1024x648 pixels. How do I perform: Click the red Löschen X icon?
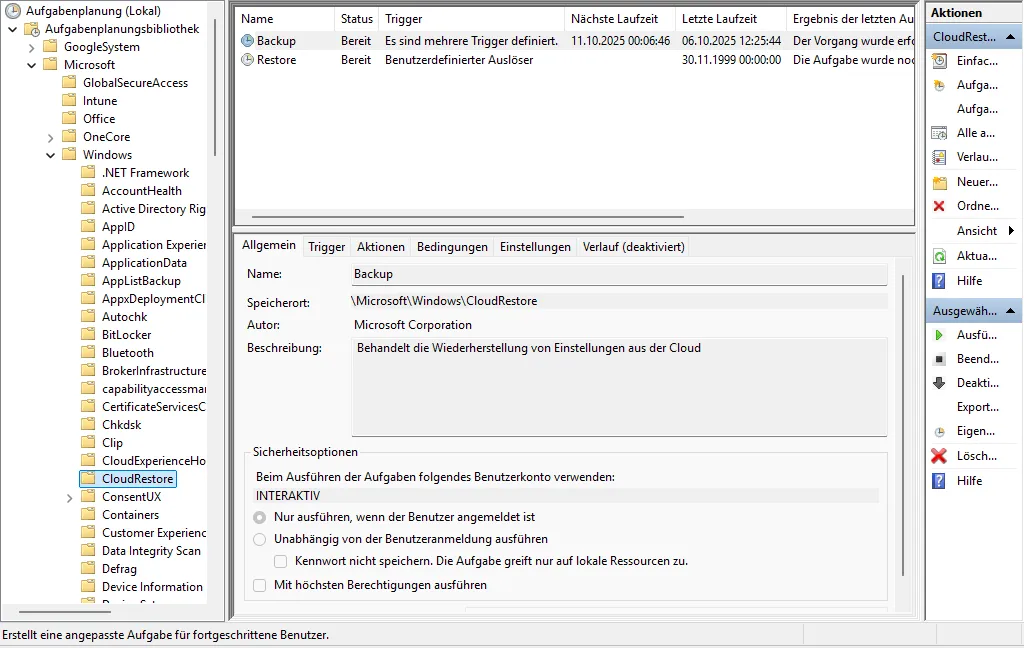pyautogui.click(x=939, y=456)
